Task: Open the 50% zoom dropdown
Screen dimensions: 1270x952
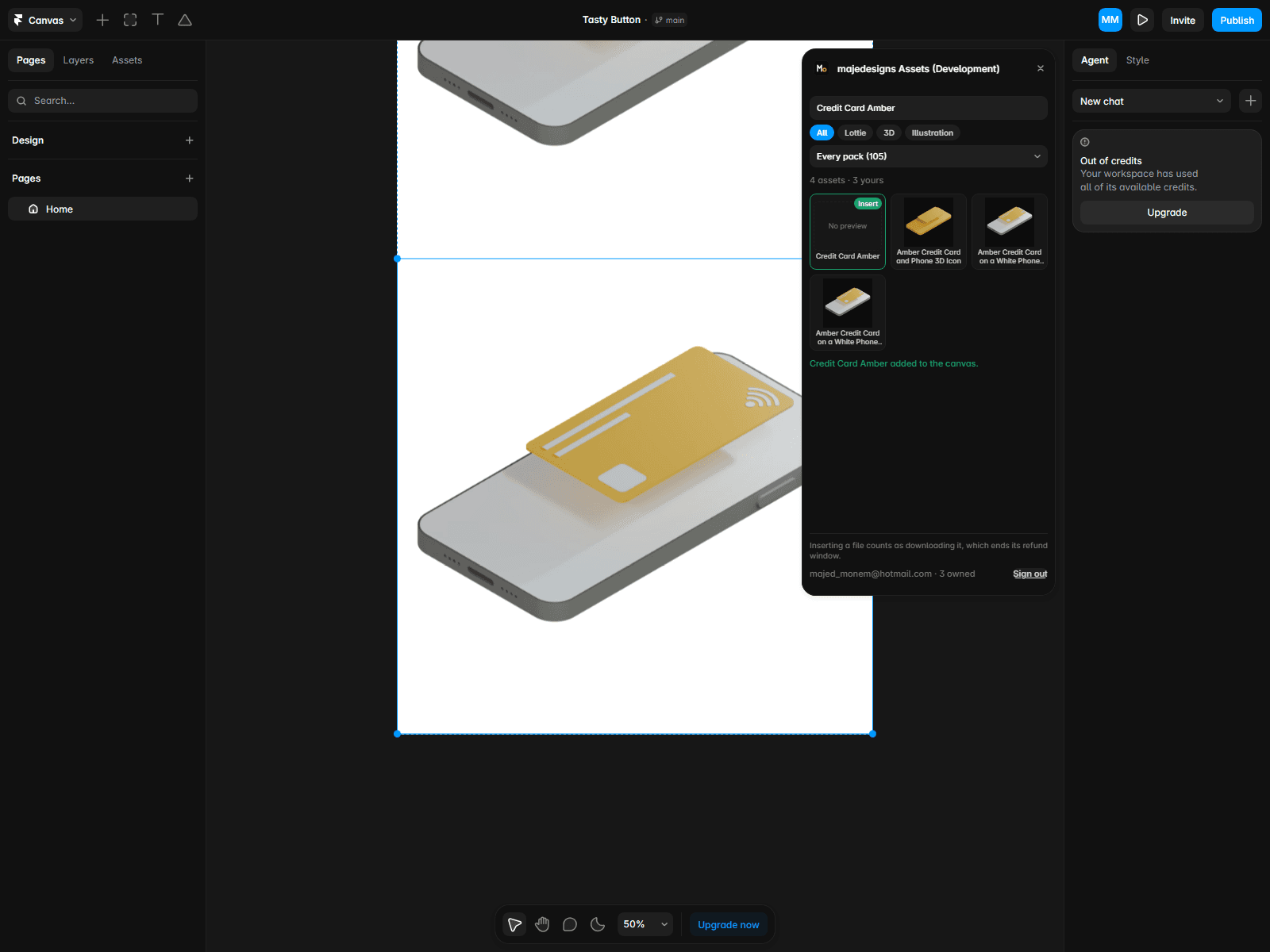Action: pyautogui.click(x=645, y=924)
